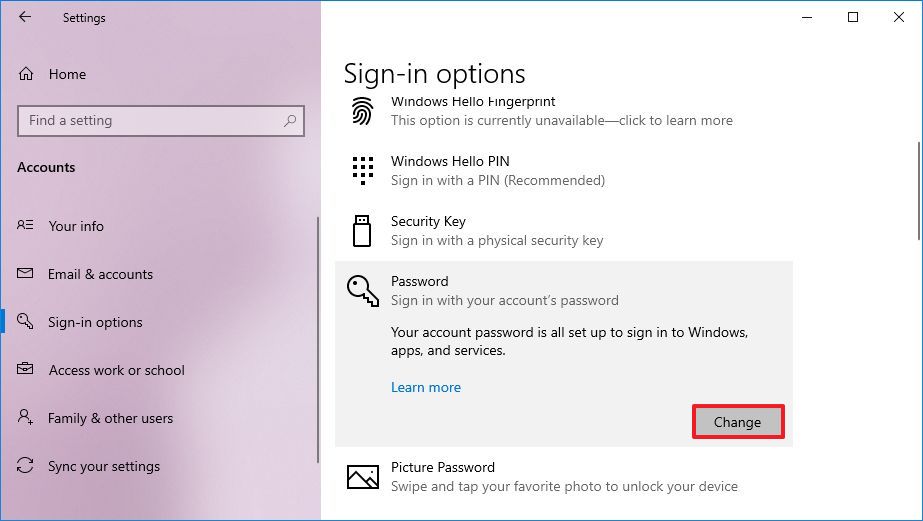Click the Windows Hello PIN keypad icon
This screenshot has height=521, width=923.
point(362,171)
